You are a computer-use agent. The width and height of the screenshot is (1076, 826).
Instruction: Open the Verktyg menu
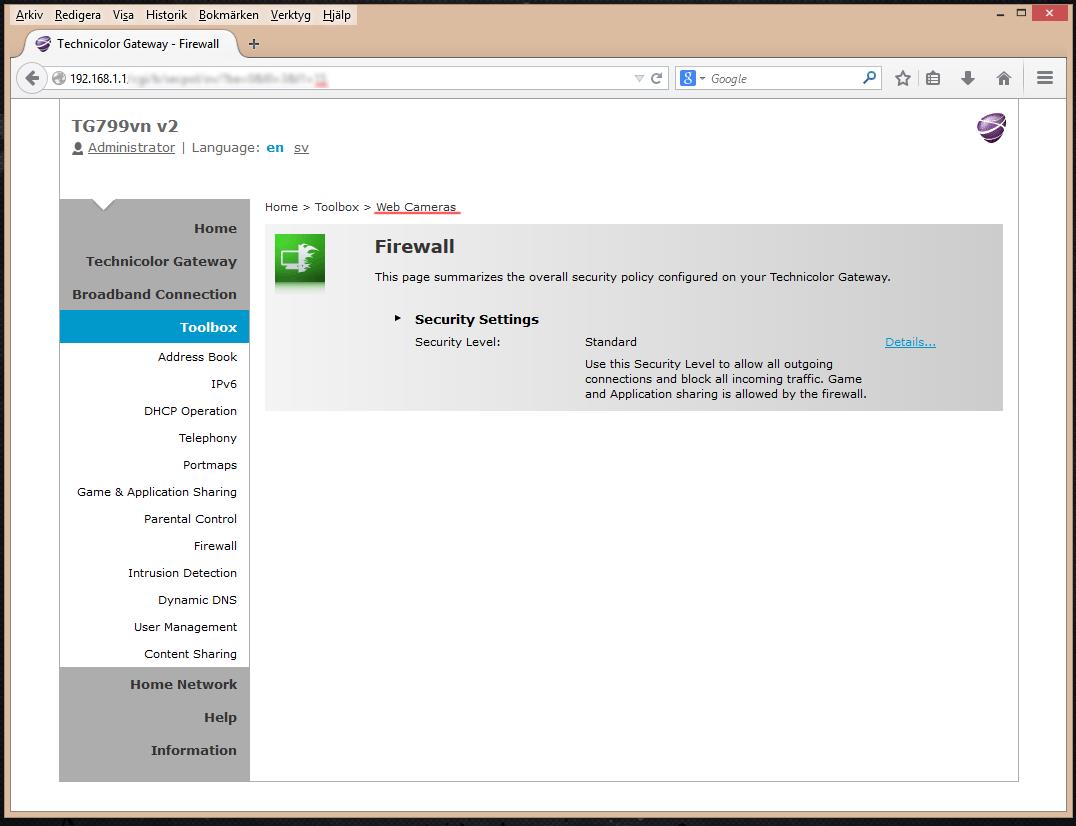(290, 14)
